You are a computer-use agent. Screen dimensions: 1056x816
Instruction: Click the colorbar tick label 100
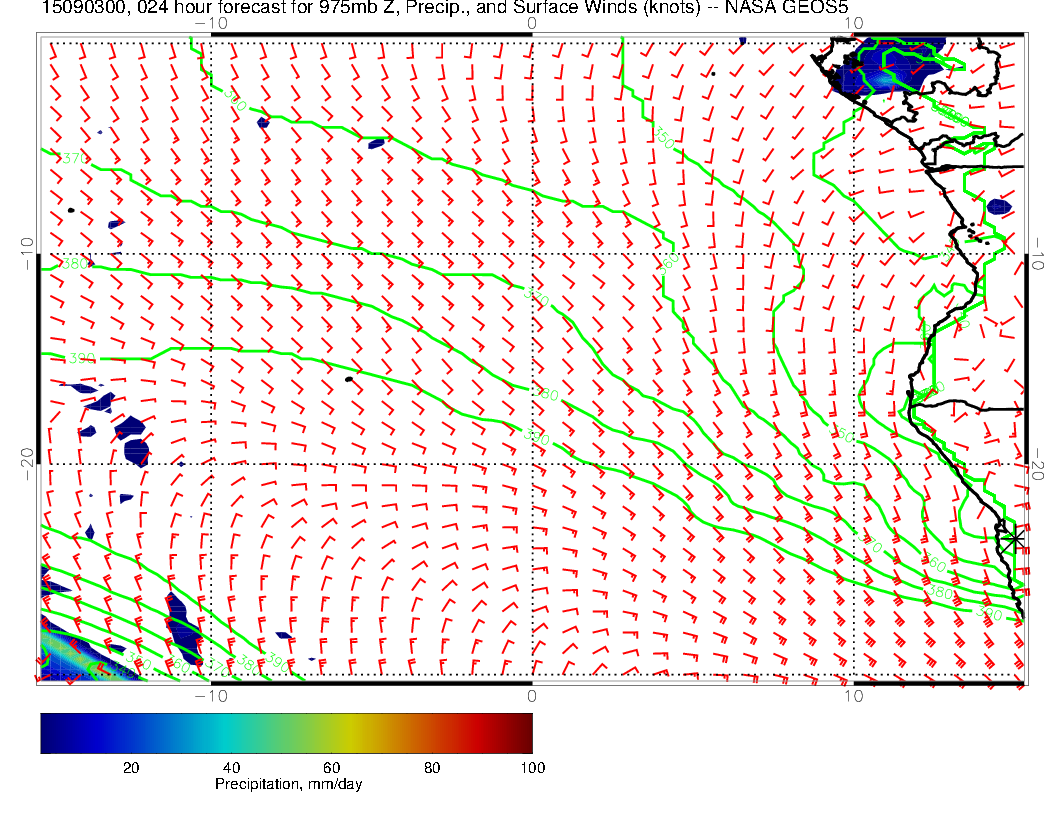click(x=533, y=768)
